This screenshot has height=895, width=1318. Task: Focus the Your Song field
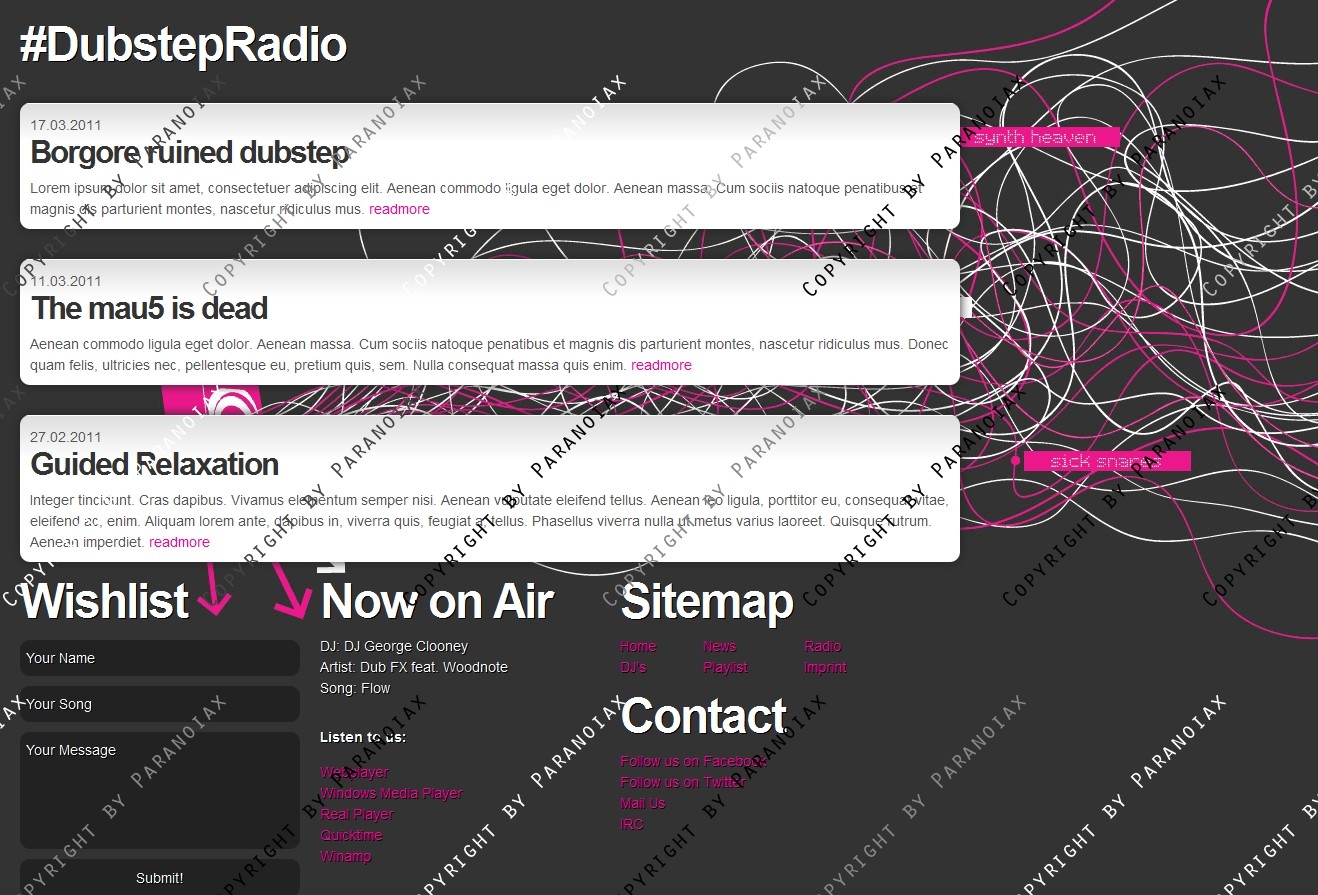pyautogui.click(x=160, y=704)
